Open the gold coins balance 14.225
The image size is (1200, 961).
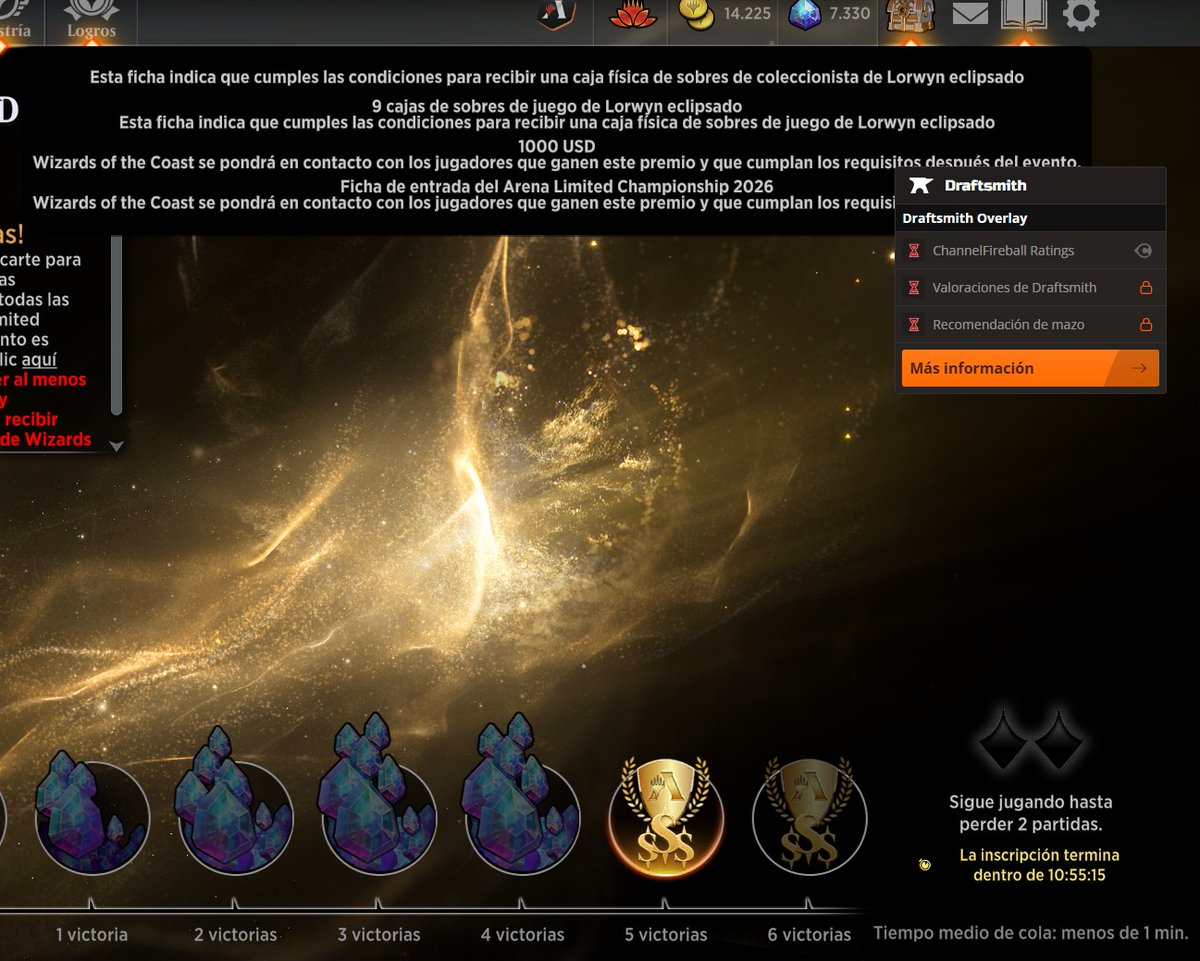pyautogui.click(x=725, y=14)
